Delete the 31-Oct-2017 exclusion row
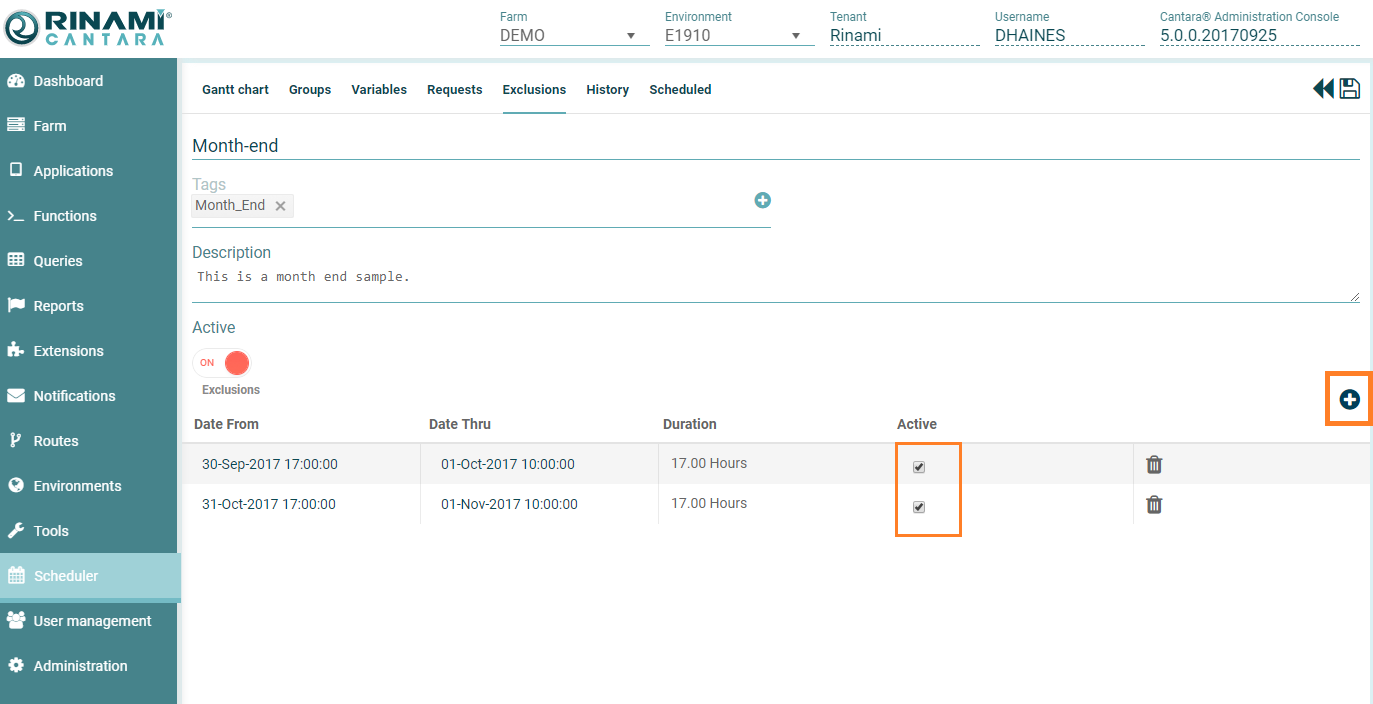This screenshot has width=1373, height=704. (x=1154, y=504)
